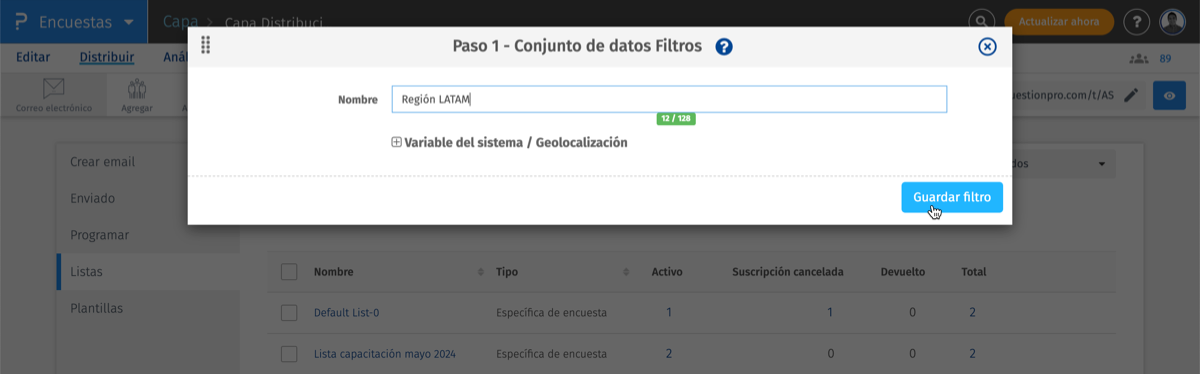Toggle the select-all header checkbox
1200x374 pixels.
point(289,272)
